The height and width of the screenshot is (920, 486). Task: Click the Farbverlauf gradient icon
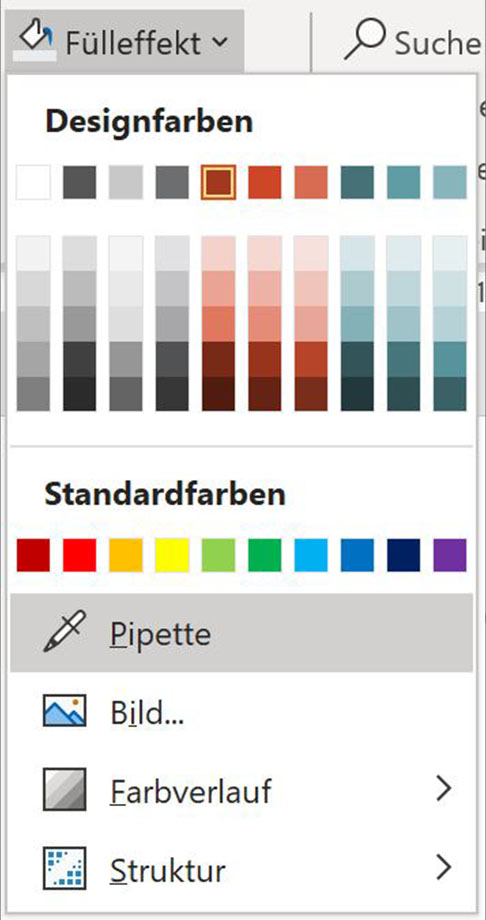[x=65, y=789]
